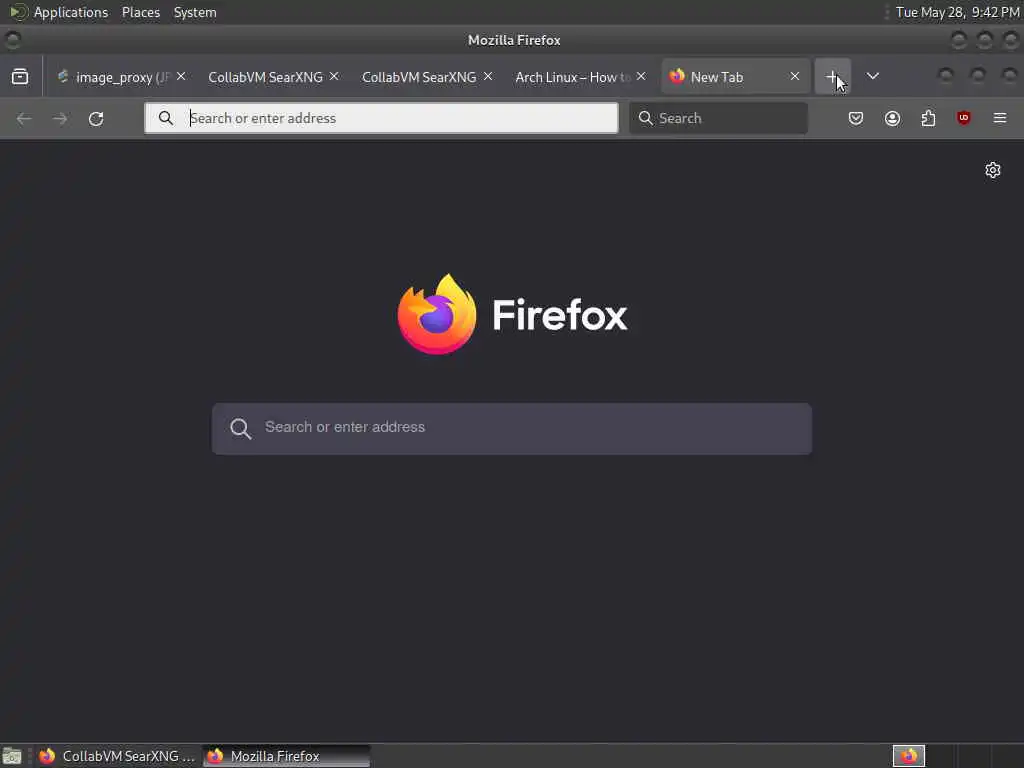Screen dimensions: 1024x768
Task: Open the System menu
Action: pyautogui.click(x=195, y=12)
